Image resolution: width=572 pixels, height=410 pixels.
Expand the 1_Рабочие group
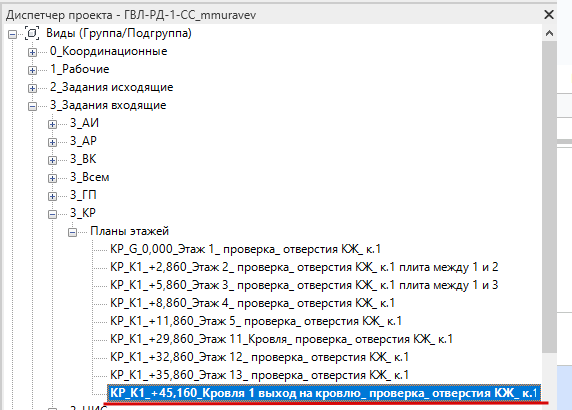(32, 70)
